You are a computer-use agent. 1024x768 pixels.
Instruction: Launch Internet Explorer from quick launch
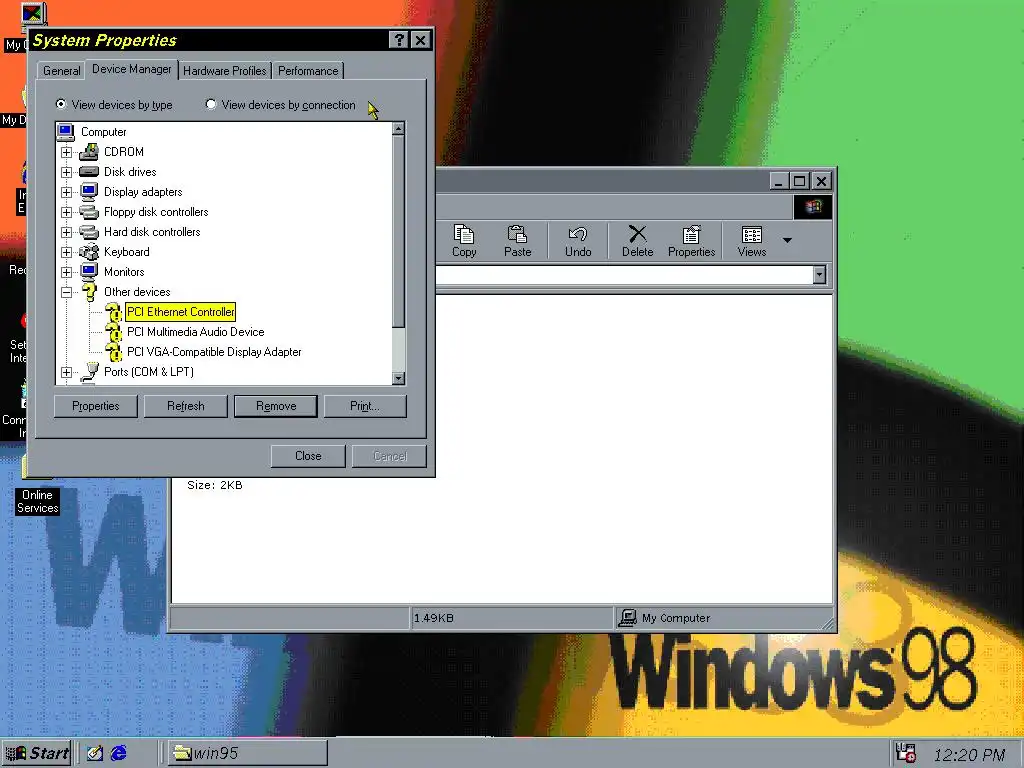pos(119,753)
